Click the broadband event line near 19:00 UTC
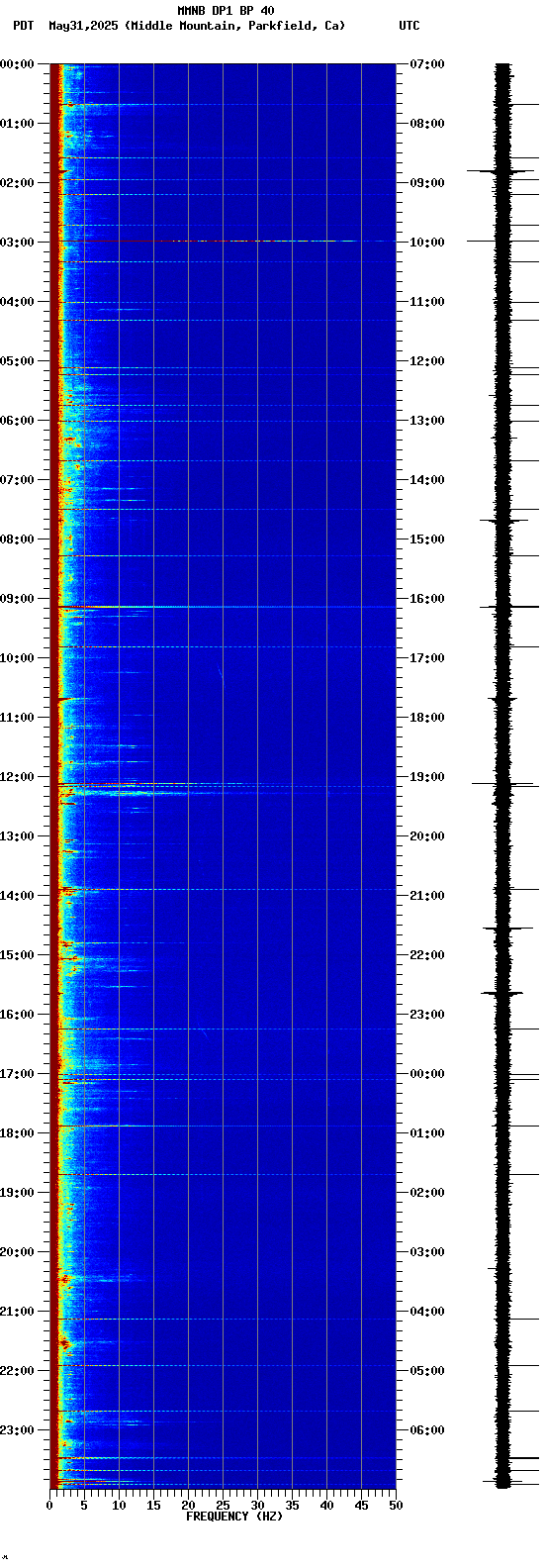Viewport: 546px width, 1568px height. (x=223, y=786)
